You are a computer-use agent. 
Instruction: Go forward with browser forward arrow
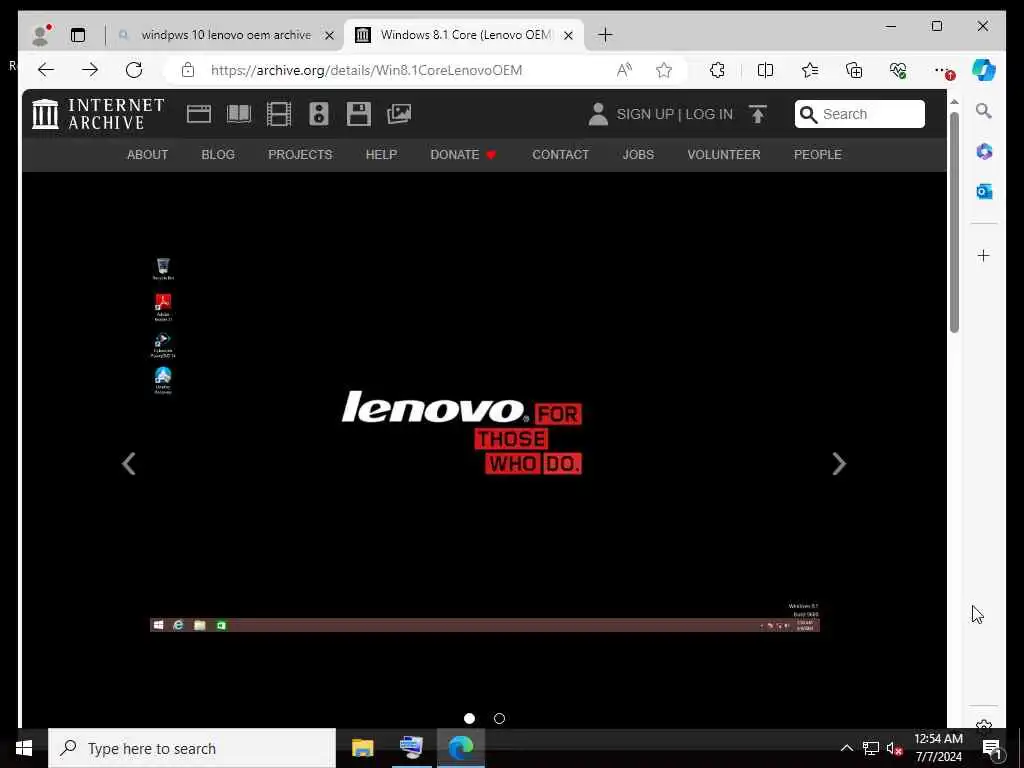(x=90, y=70)
